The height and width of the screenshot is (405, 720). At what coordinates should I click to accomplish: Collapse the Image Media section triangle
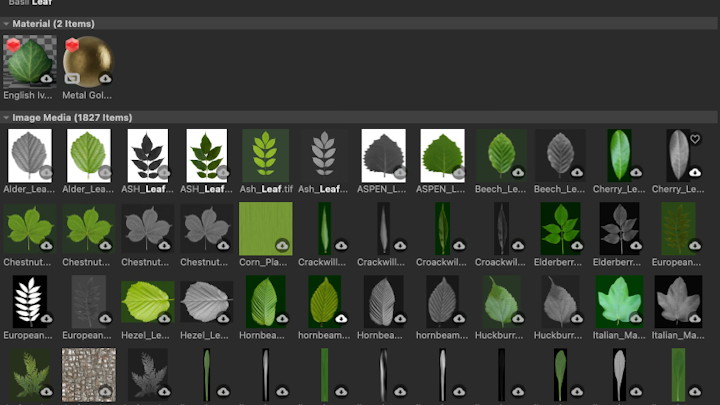coord(7,117)
